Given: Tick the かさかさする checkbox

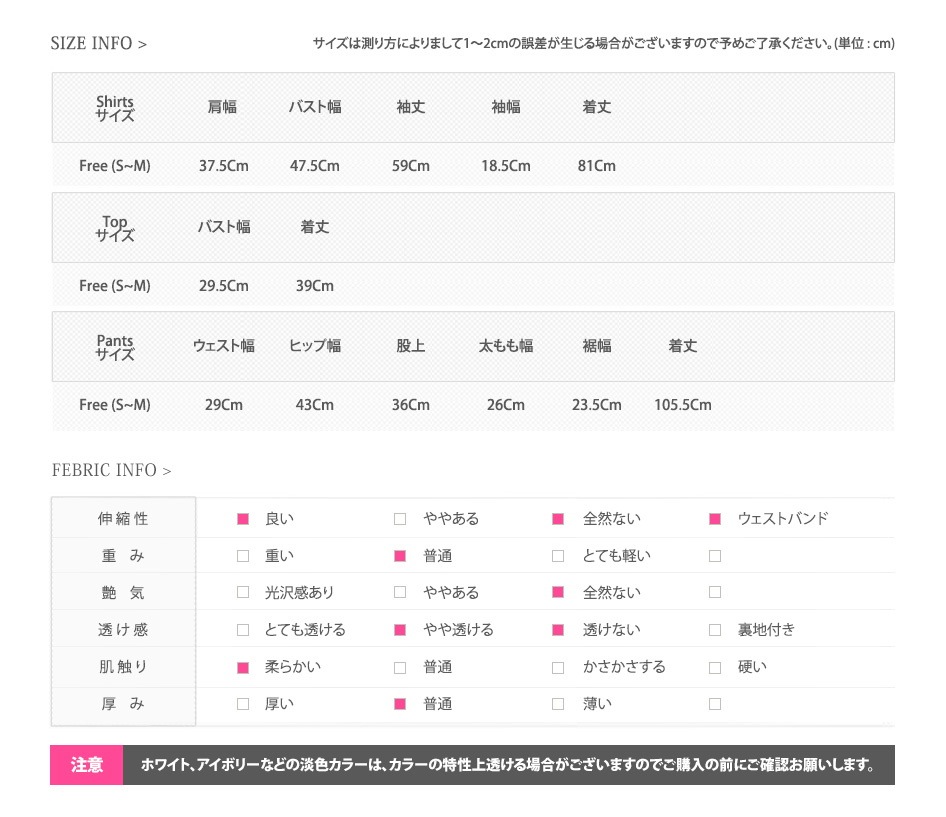Looking at the screenshot, I should pos(558,667).
